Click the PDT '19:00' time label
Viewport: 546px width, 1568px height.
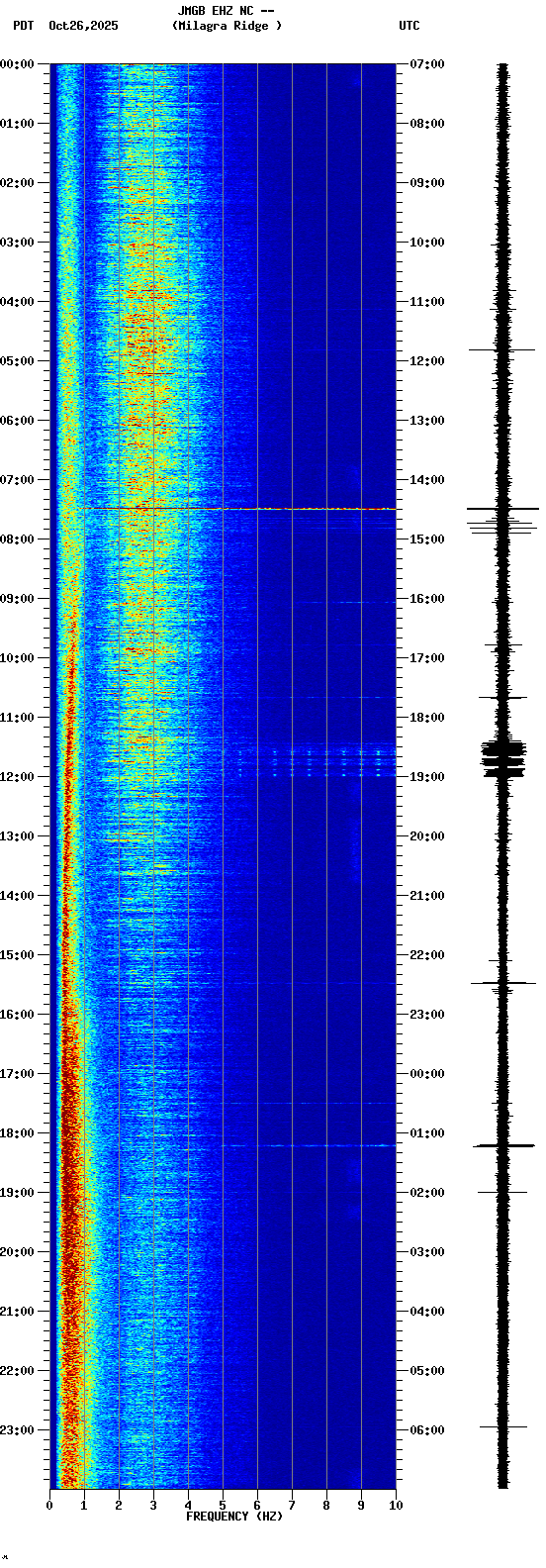click(x=17, y=1193)
